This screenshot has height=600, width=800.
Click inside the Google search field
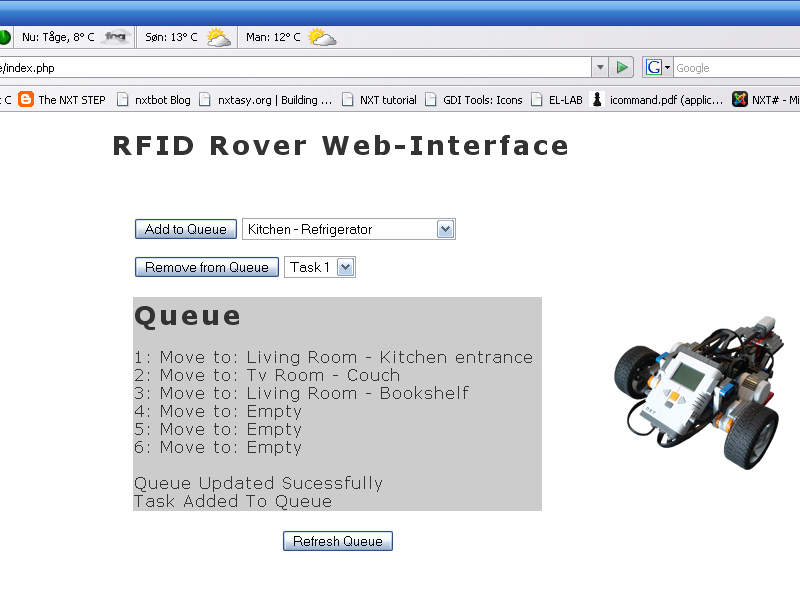point(737,68)
